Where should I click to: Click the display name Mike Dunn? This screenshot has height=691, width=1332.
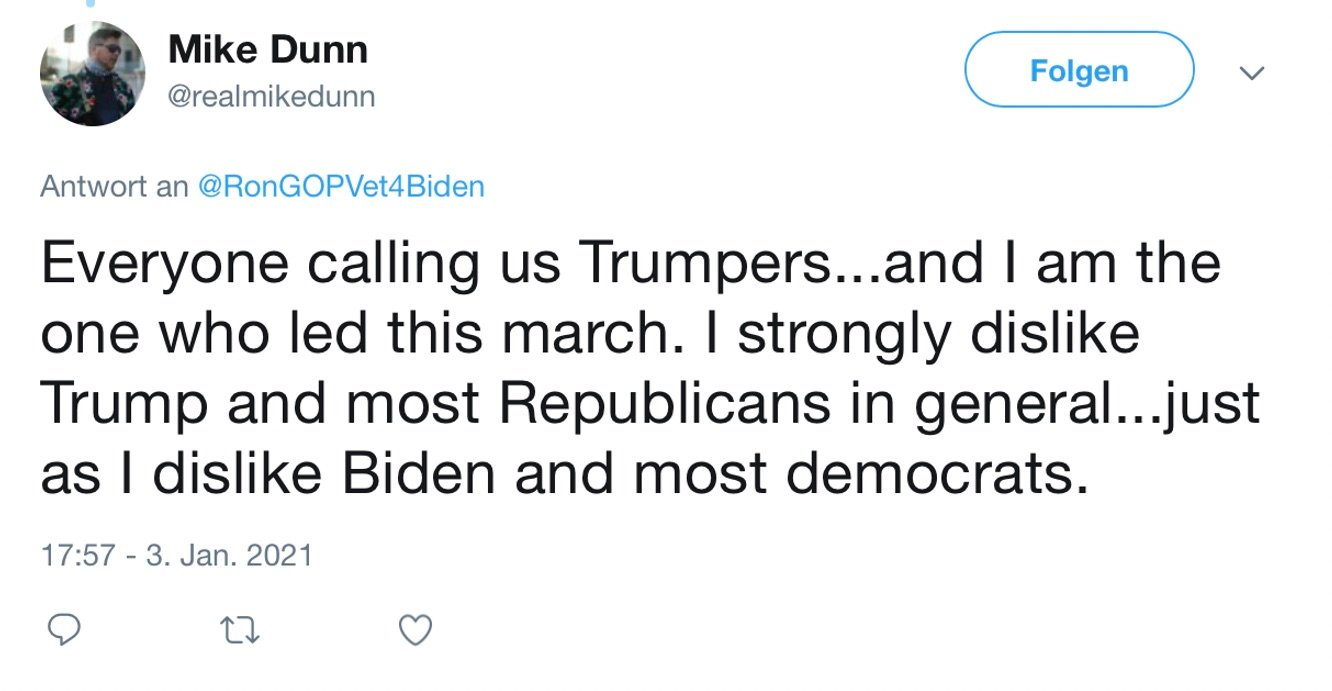[x=268, y=49]
